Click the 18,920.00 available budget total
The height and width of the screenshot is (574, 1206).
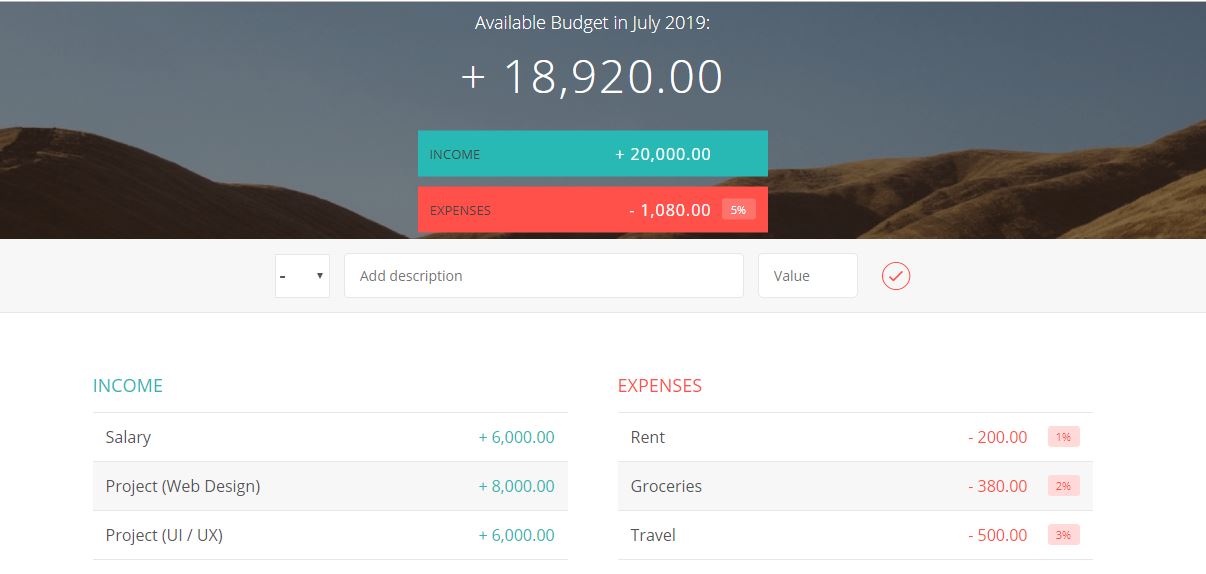coord(592,77)
